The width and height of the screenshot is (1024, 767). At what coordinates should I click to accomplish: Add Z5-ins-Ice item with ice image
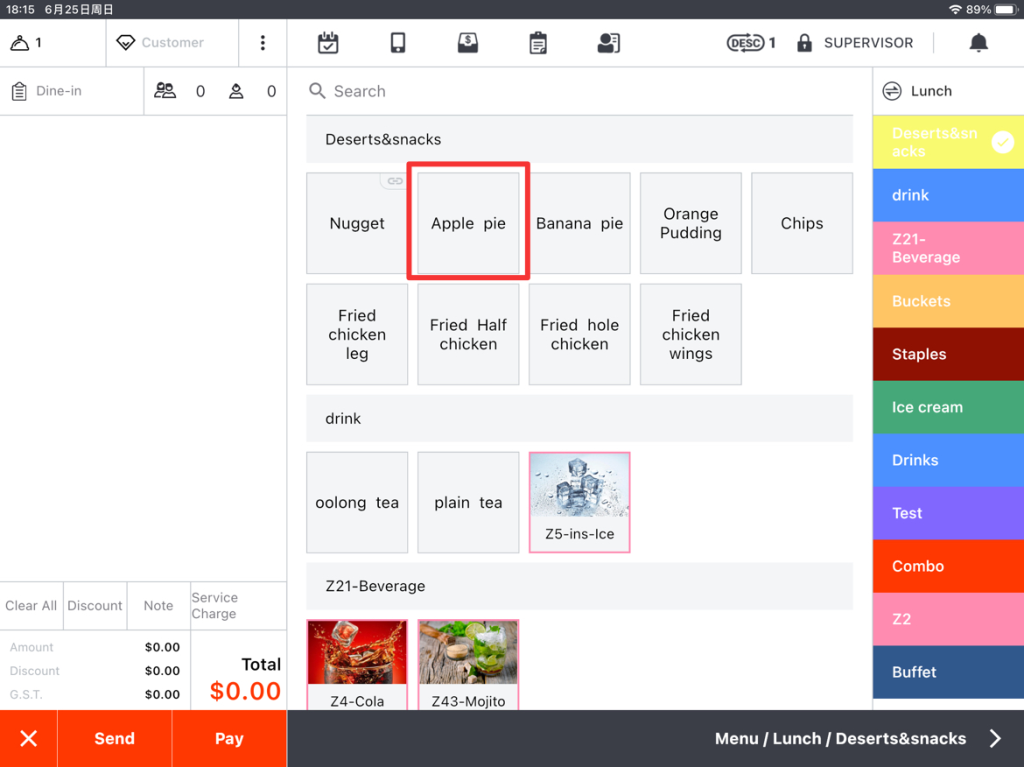coord(579,502)
